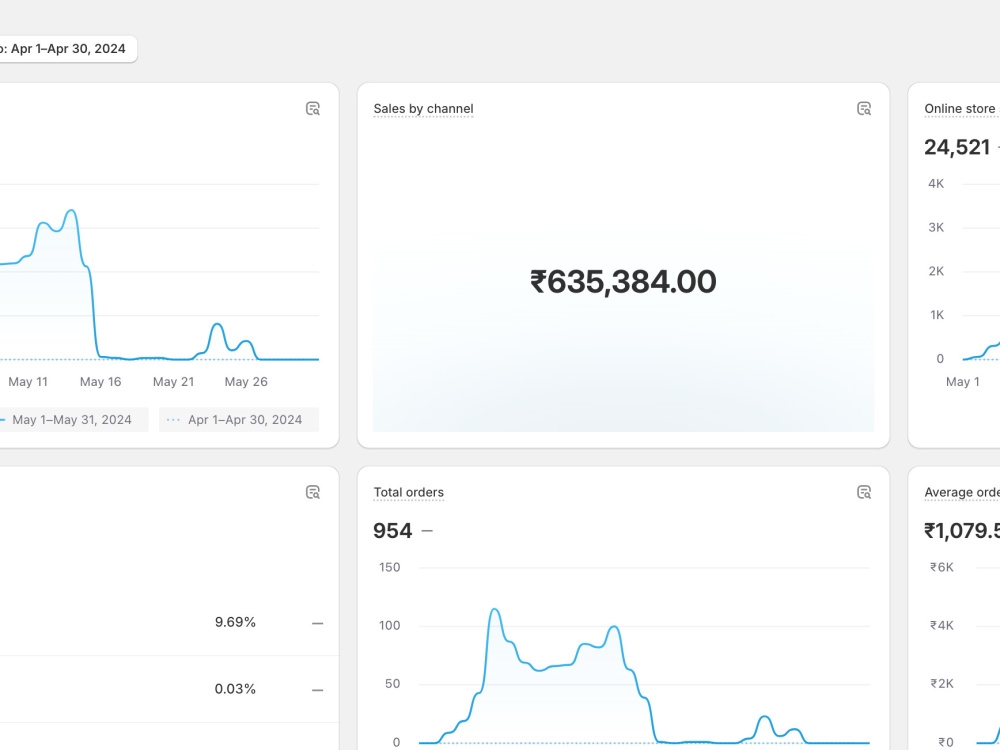Image resolution: width=1000 pixels, height=750 pixels.
Task: Click the 150 axis label in Total orders chart
Action: click(390, 567)
